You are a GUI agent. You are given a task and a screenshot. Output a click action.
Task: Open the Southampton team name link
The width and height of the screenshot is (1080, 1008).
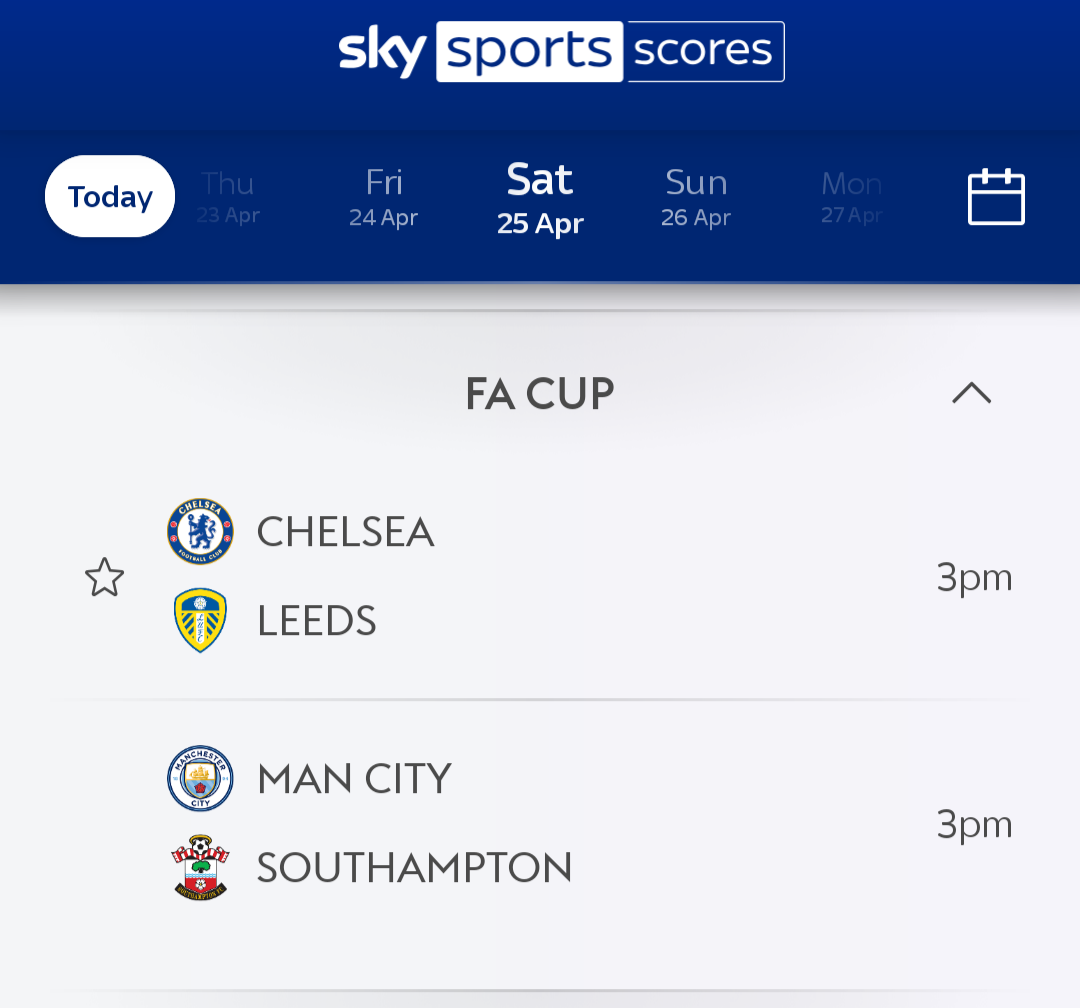coord(414,868)
